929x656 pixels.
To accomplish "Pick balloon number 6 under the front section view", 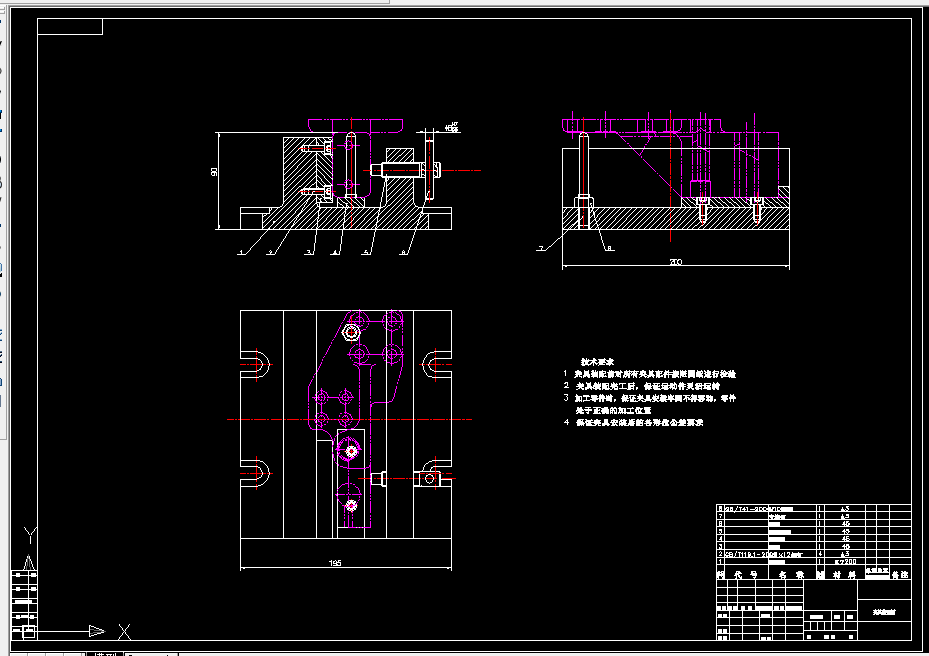I will point(403,252).
